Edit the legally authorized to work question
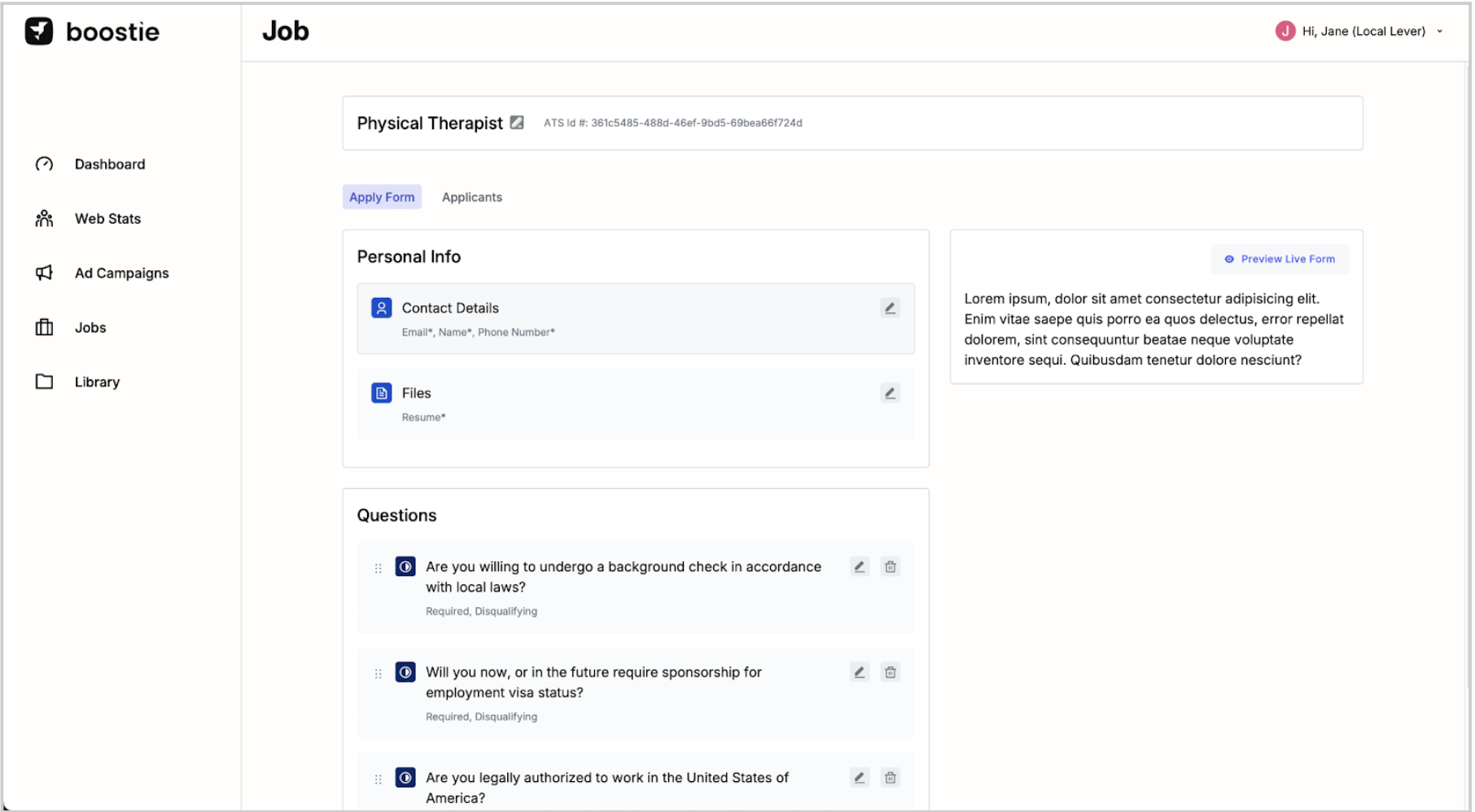1475x812 pixels. coord(859,778)
